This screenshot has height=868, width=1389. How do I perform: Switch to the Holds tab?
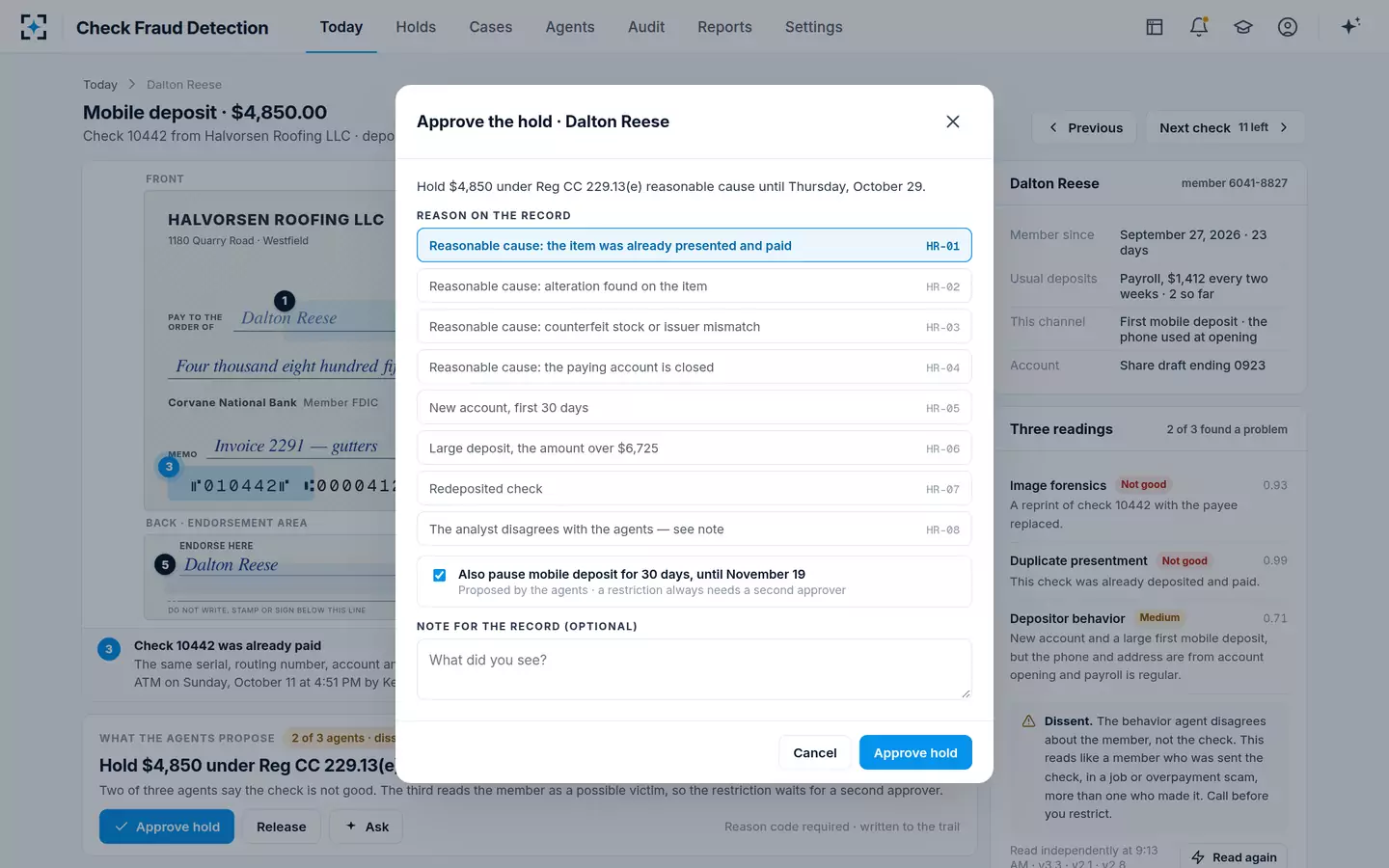pyautogui.click(x=416, y=27)
